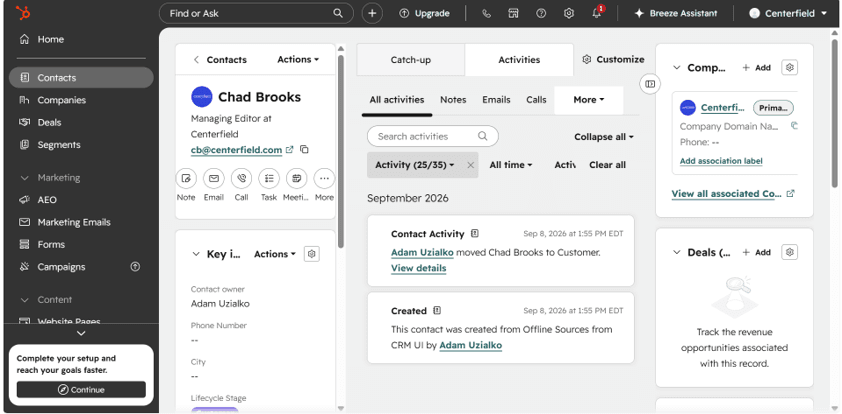This screenshot has width=842, height=414.
Task: Select the All activities tab
Action: 397,100
